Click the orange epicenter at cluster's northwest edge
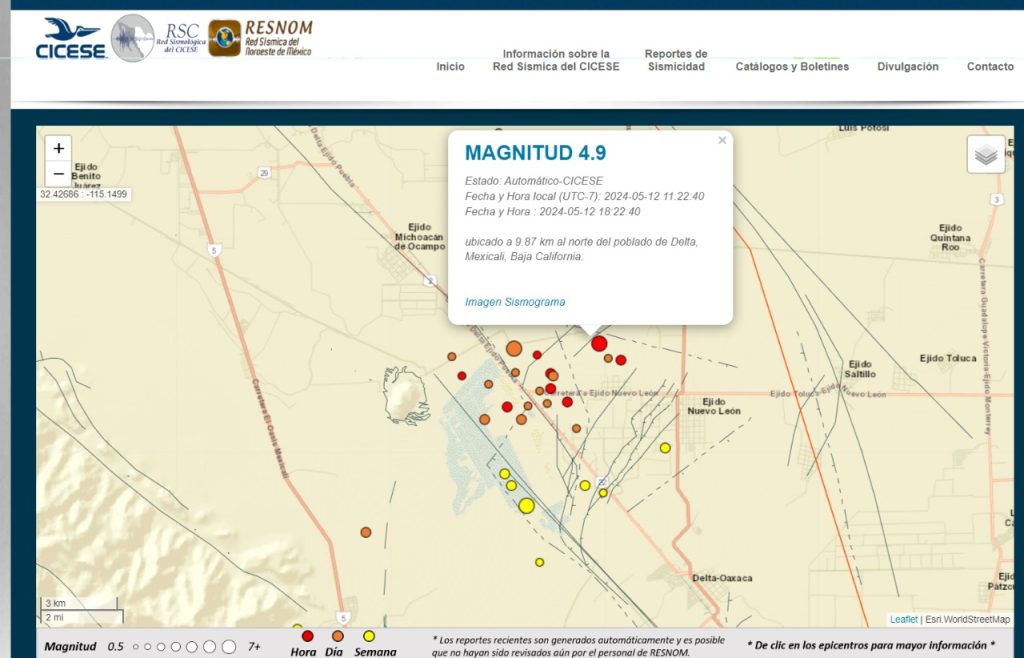This screenshot has width=1024, height=658. 451,356
